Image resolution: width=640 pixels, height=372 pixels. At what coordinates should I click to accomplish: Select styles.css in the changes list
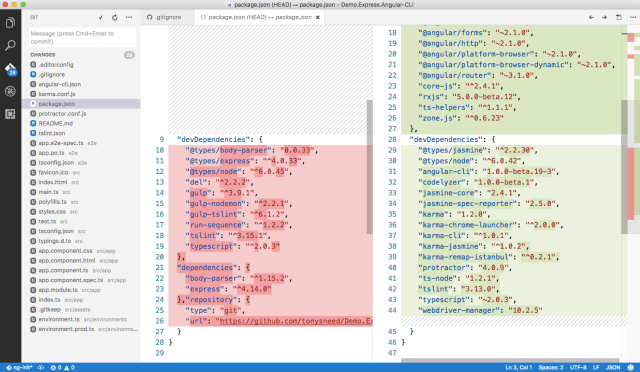pyautogui.click(x=81, y=212)
